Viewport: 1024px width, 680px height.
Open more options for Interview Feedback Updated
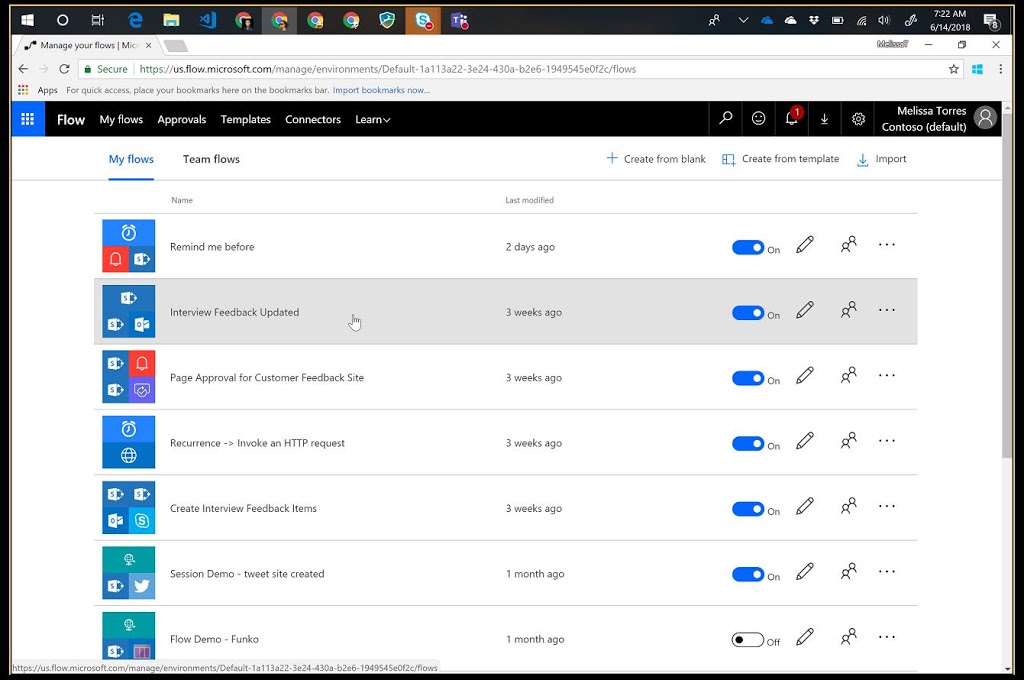click(x=887, y=310)
